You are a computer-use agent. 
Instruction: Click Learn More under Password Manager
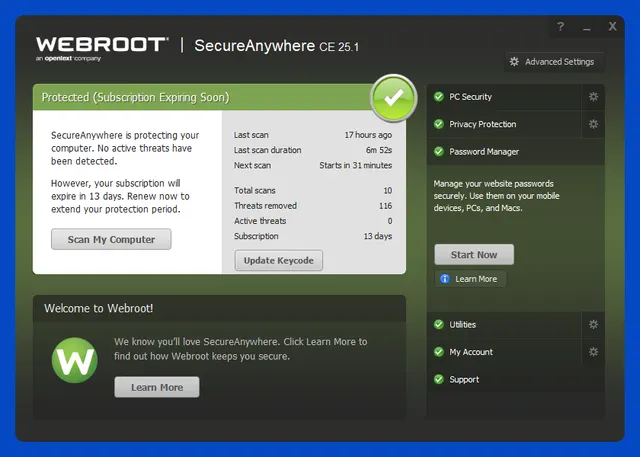470,279
